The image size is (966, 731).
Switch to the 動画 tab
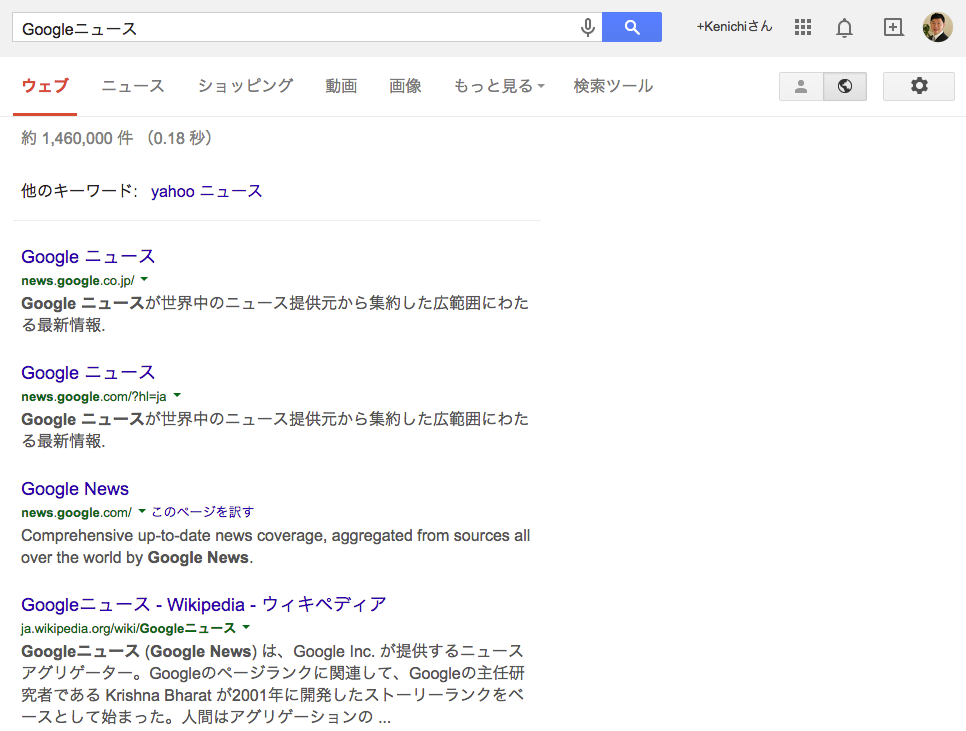(x=341, y=86)
